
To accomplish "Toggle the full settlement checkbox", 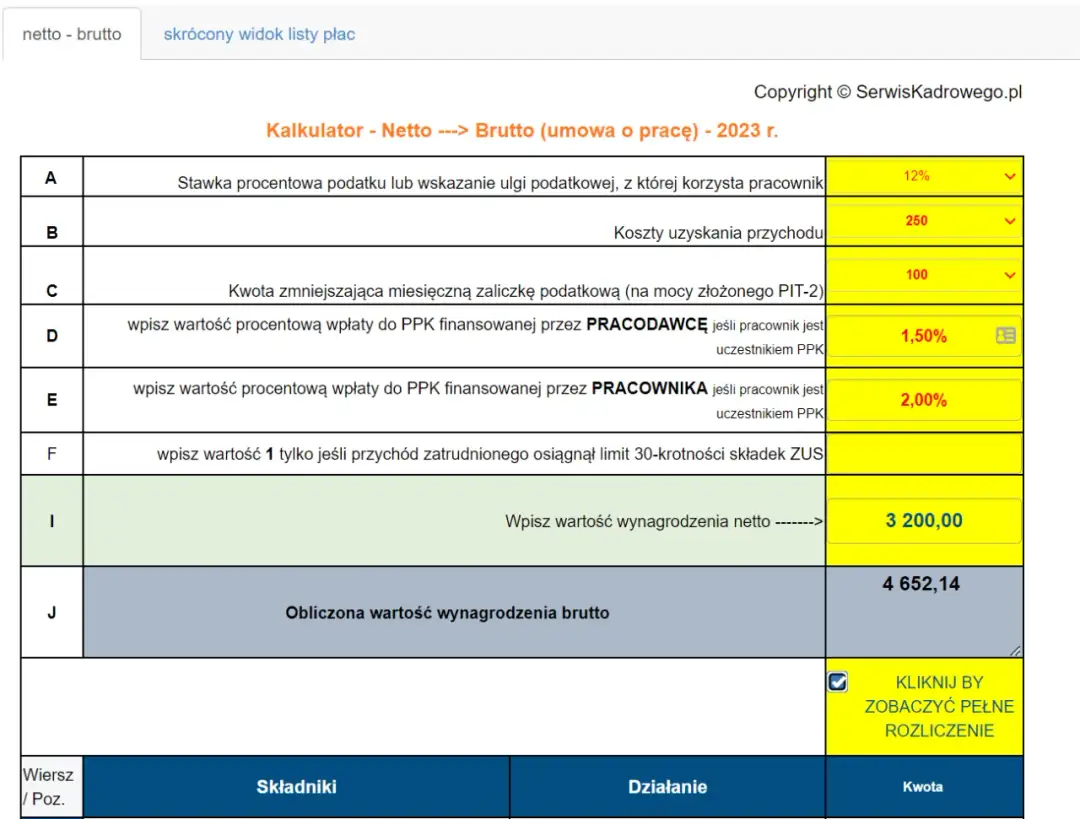I will point(838,682).
